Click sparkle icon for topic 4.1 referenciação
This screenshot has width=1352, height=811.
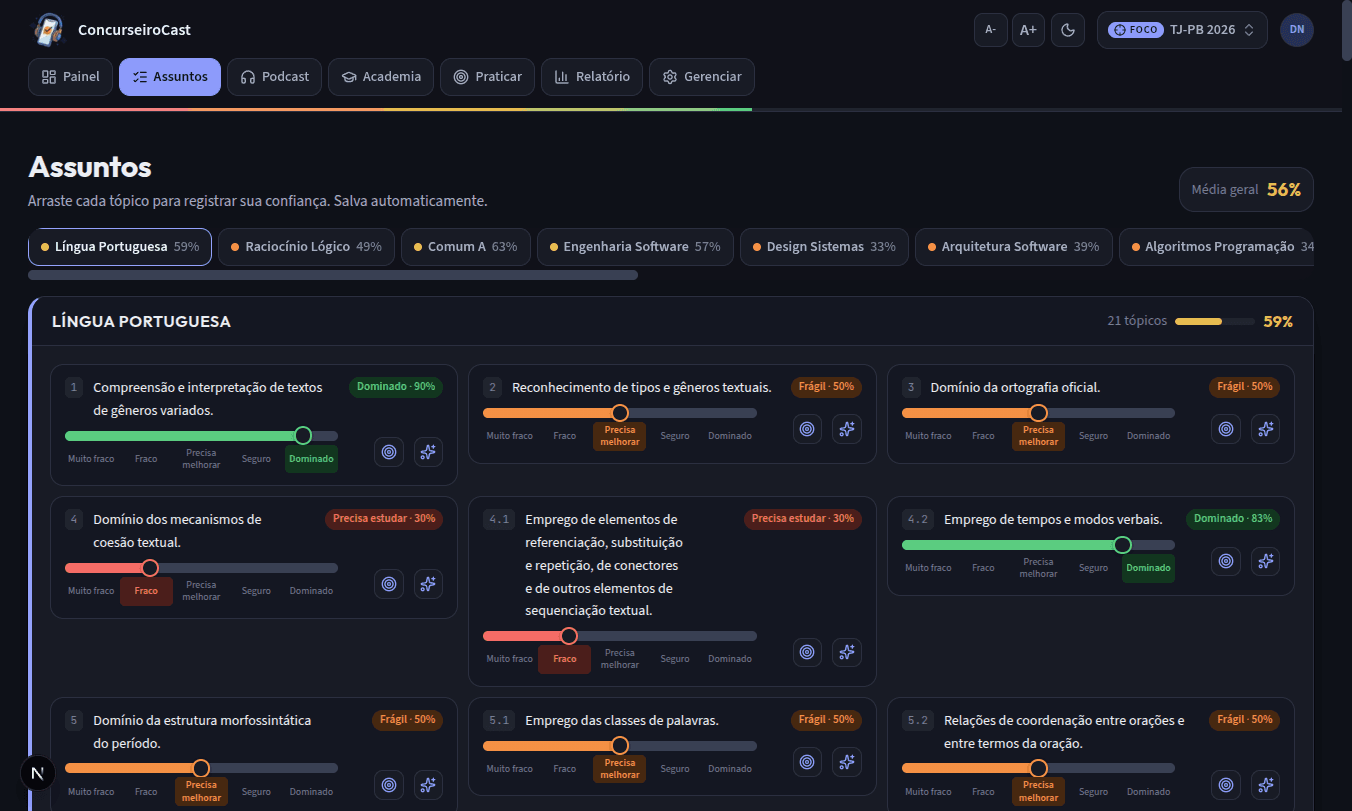[847, 652]
